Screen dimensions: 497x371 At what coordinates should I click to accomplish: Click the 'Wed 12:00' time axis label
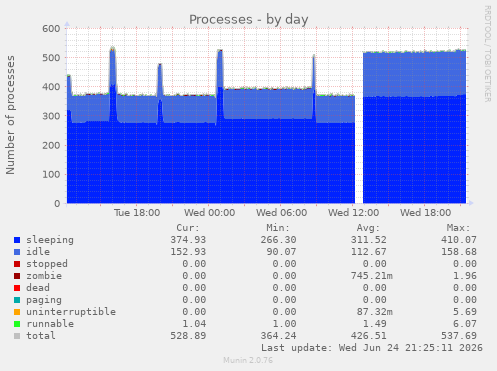pos(353,213)
